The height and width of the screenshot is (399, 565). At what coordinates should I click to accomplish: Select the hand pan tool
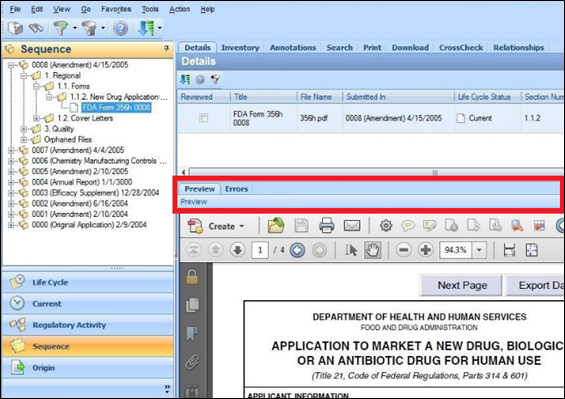point(372,250)
